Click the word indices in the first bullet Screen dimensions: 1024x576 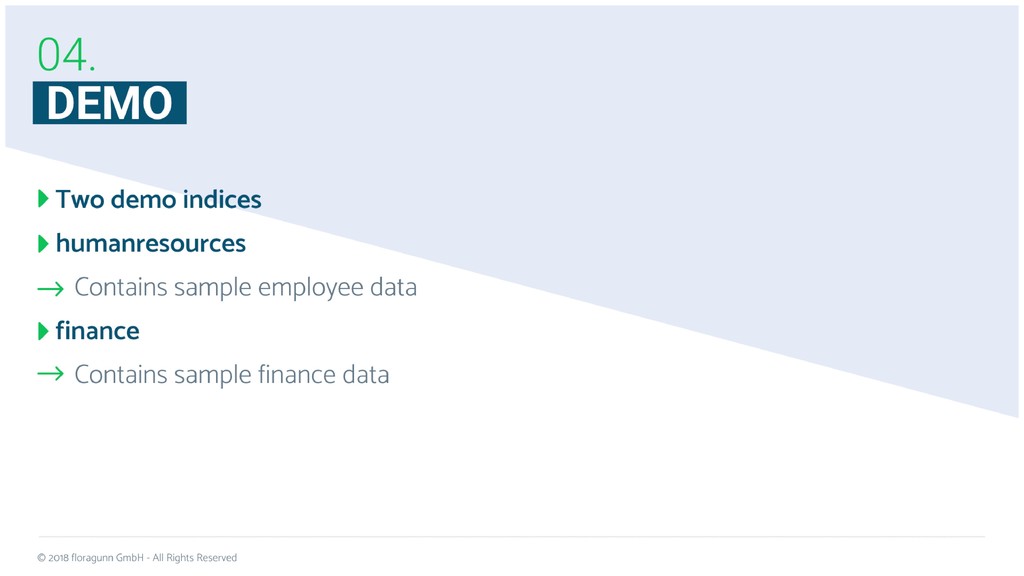click(222, 199)
